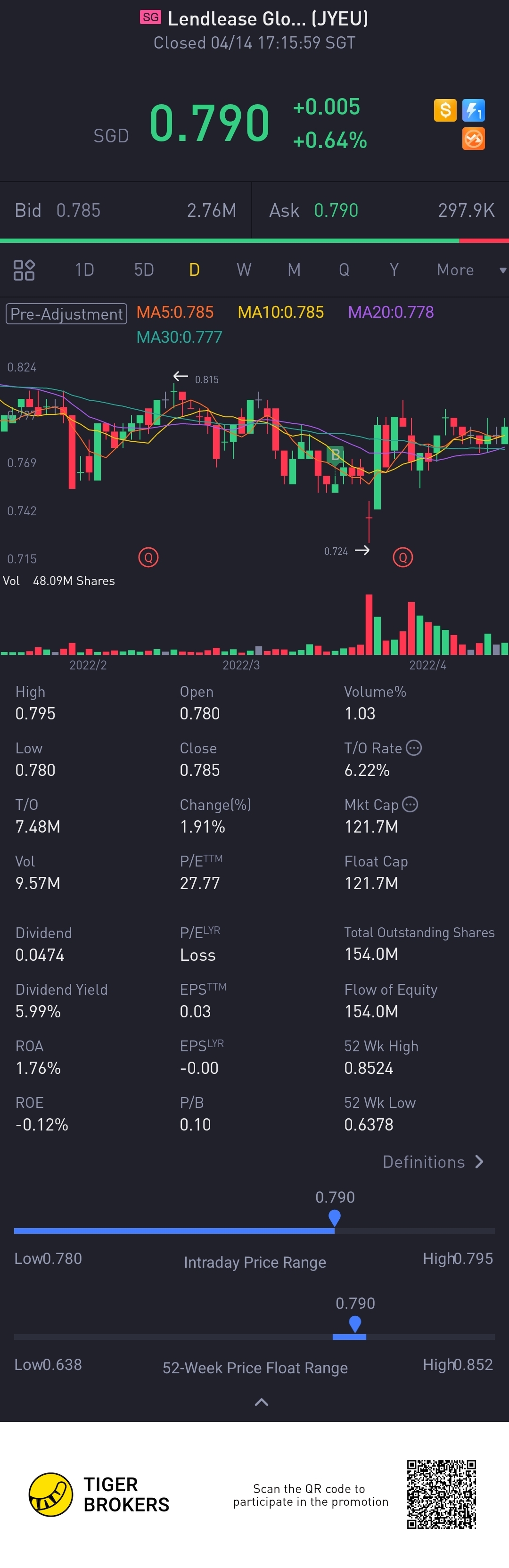Tap the yellow dollar sign icon

click(445, 111)
